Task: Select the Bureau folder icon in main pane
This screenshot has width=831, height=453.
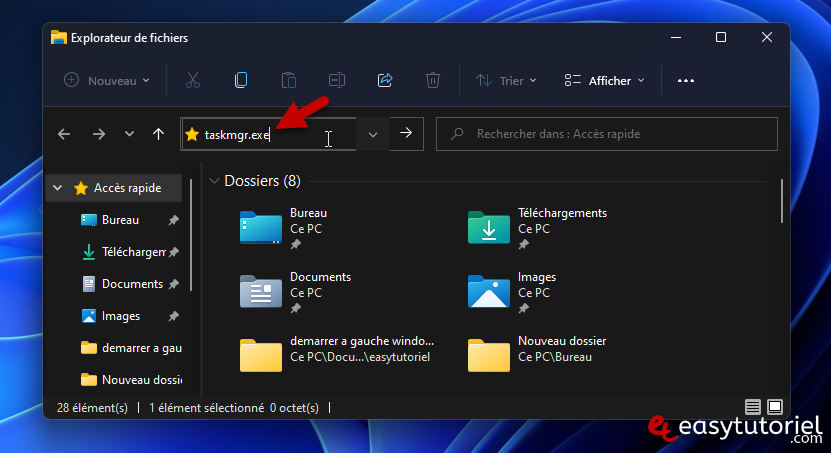Action: (x=261, y=228)
